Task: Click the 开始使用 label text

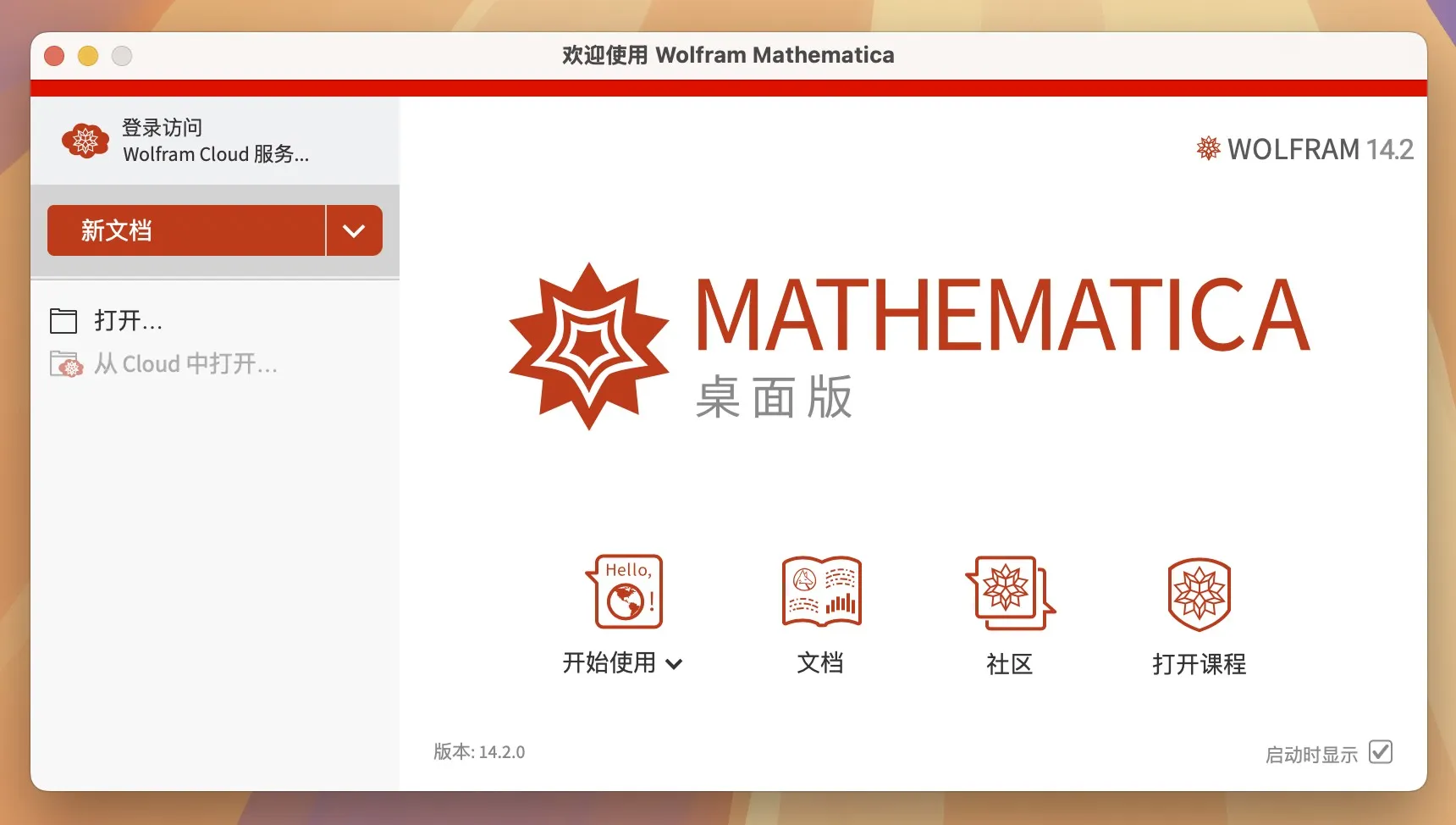Action: coord(609,663)
